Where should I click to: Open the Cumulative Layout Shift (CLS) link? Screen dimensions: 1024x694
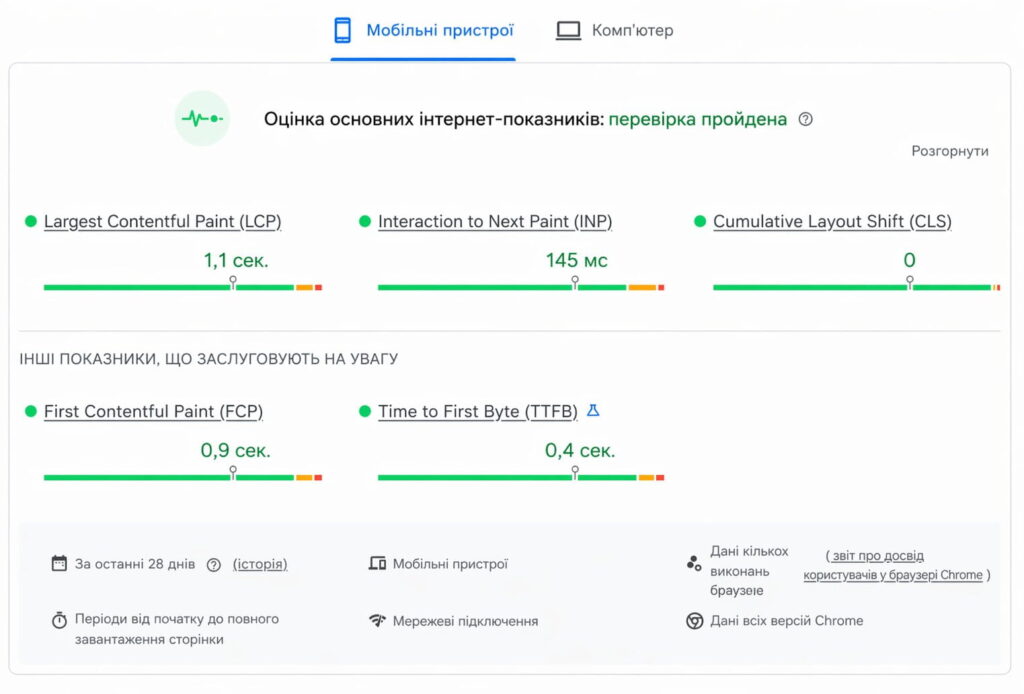[832, 222]
